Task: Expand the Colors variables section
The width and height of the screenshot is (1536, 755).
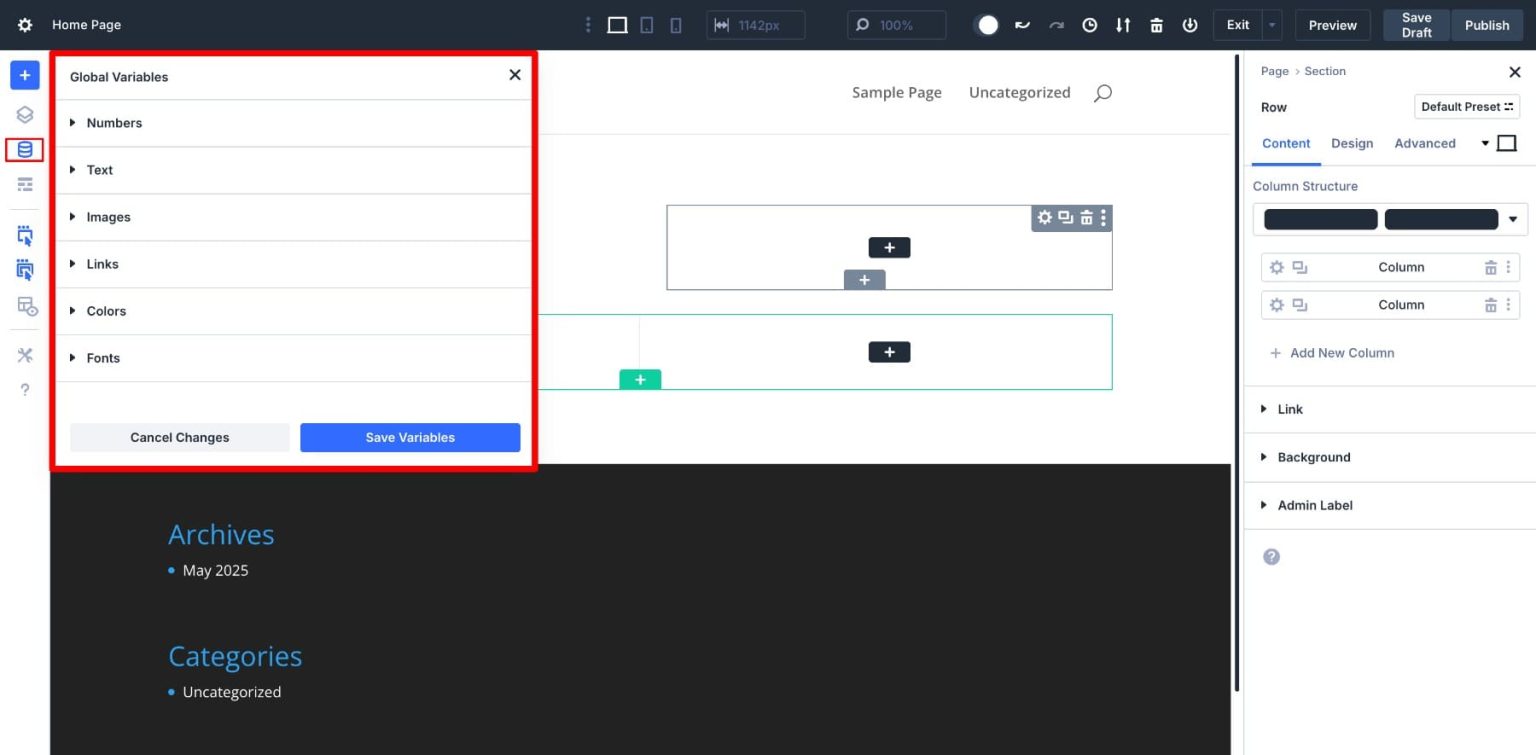Action: tap(106, 311)
